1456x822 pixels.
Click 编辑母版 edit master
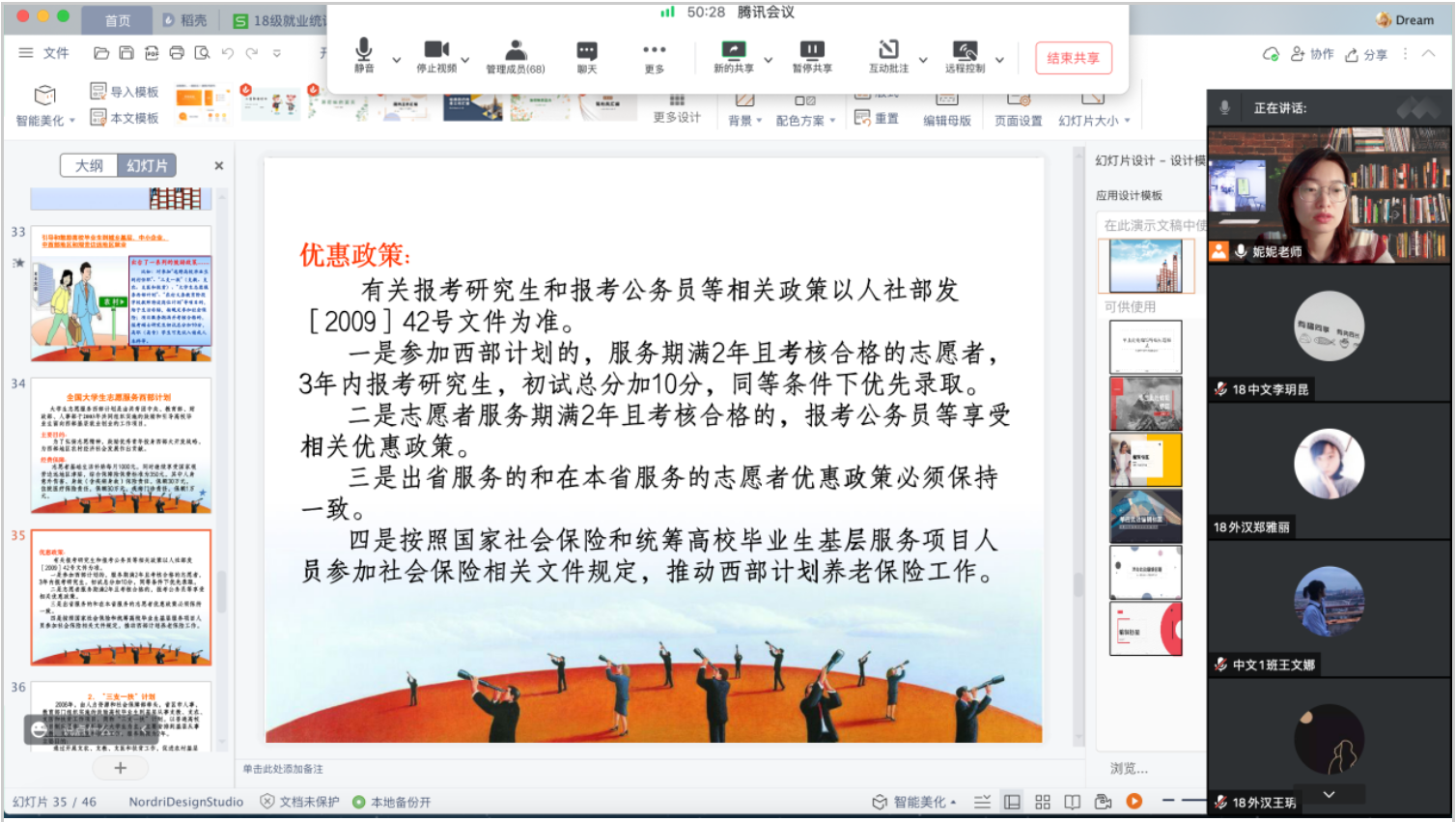[947, 111]
